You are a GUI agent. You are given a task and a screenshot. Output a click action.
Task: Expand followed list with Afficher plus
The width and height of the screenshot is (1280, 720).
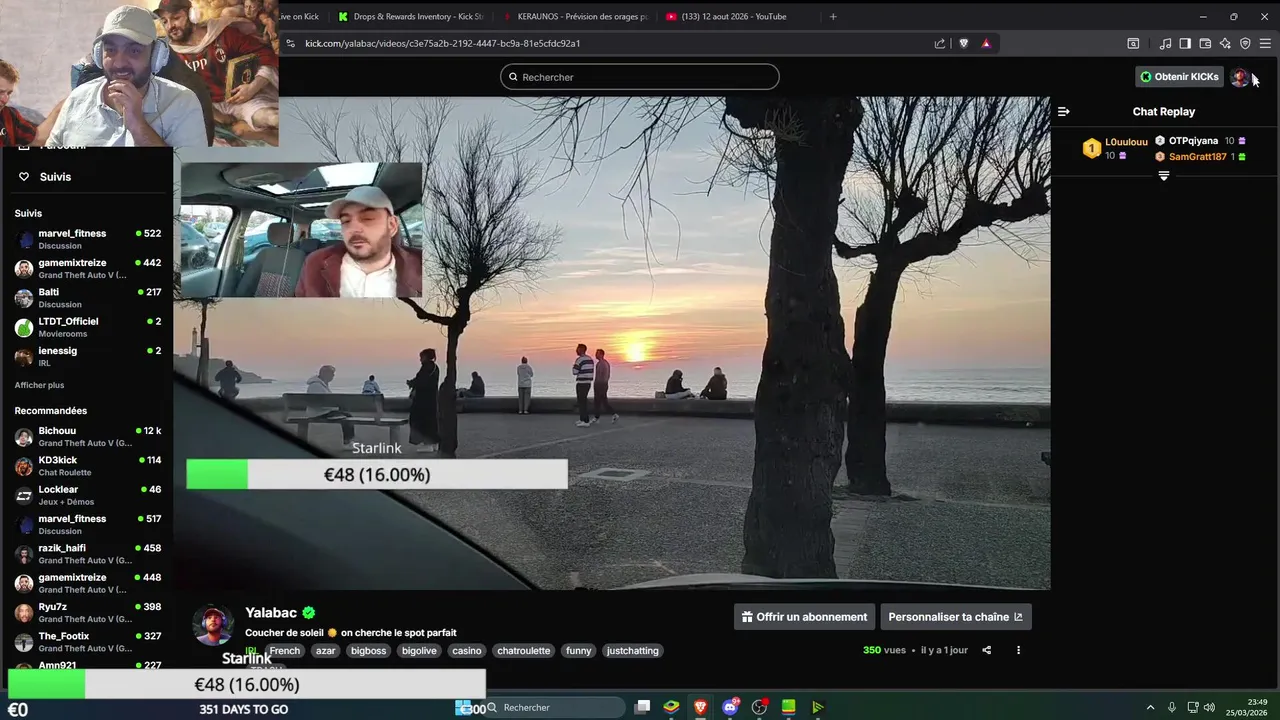pos(39,385)
